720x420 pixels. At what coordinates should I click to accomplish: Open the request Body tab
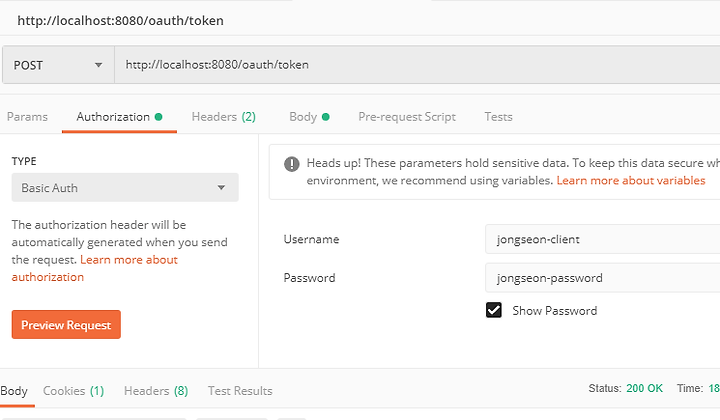pyautogui.click(x=303, y=117)
